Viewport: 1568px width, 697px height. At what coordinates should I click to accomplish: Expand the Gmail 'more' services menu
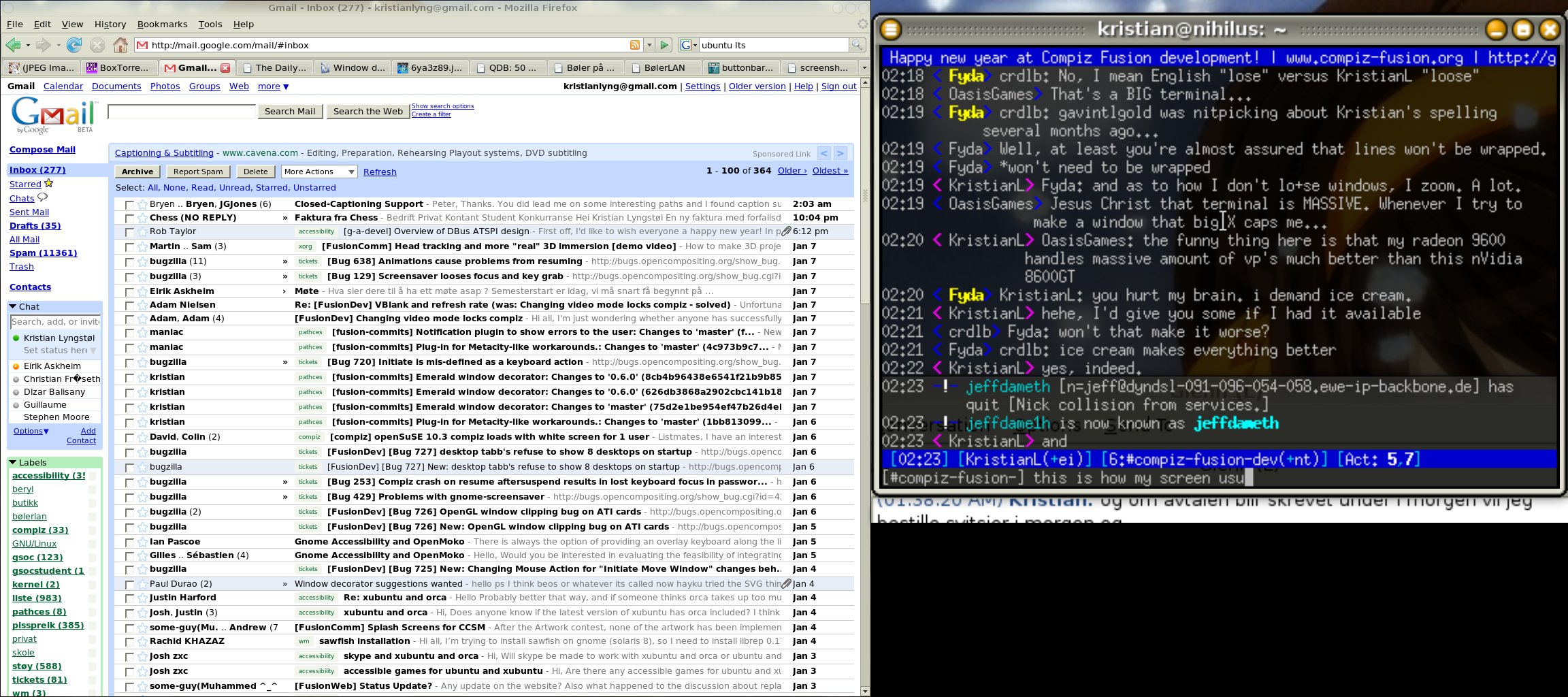(273, 86)
